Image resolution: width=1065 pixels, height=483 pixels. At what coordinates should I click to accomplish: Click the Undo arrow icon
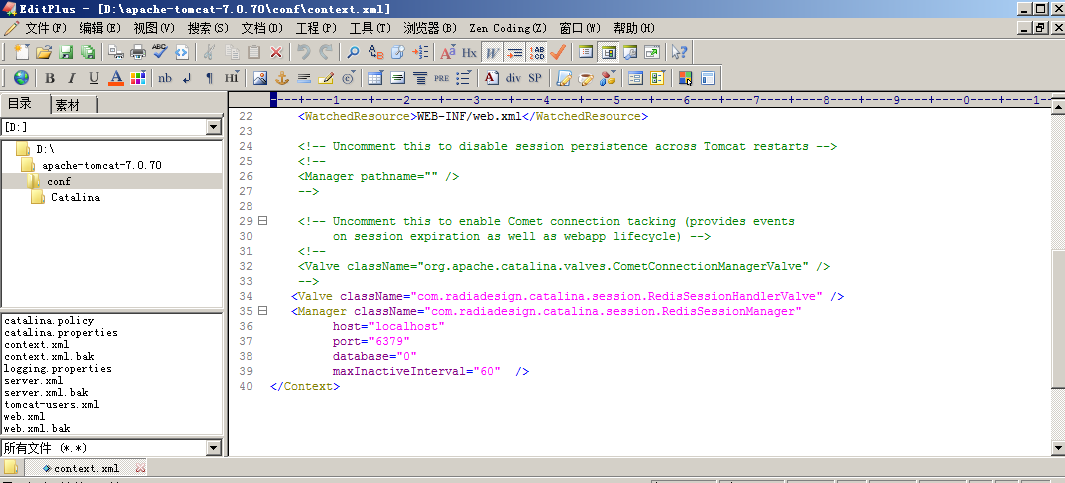click(304, 52)
